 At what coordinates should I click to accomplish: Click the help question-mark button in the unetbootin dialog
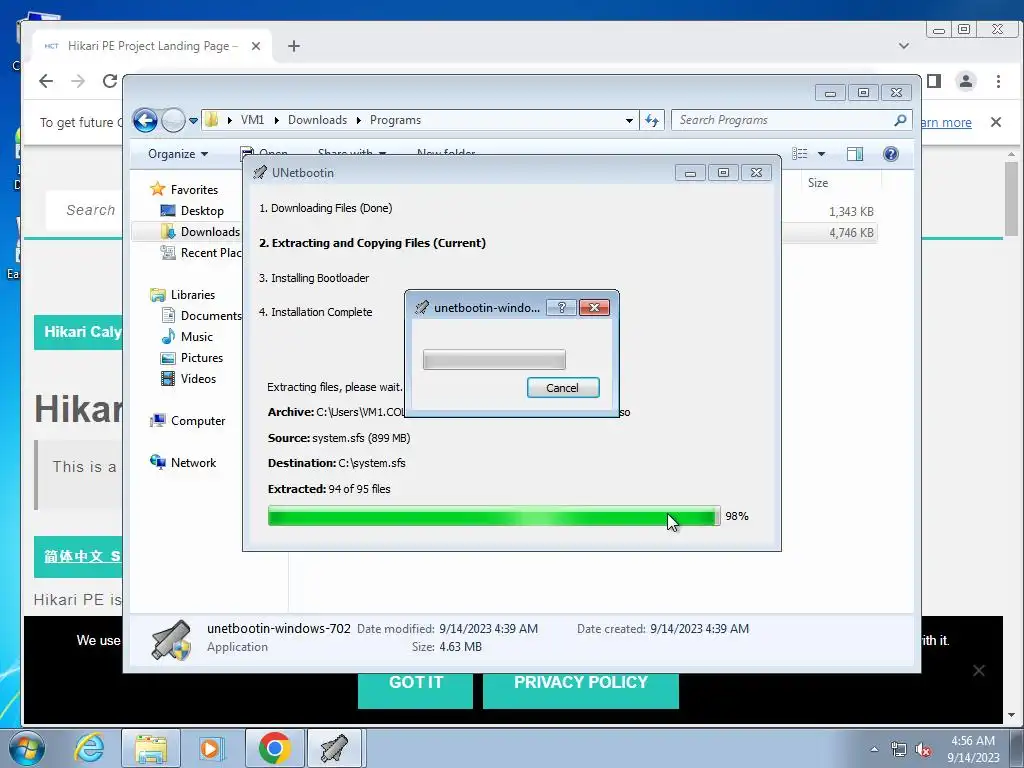click(x=561, y=308)
